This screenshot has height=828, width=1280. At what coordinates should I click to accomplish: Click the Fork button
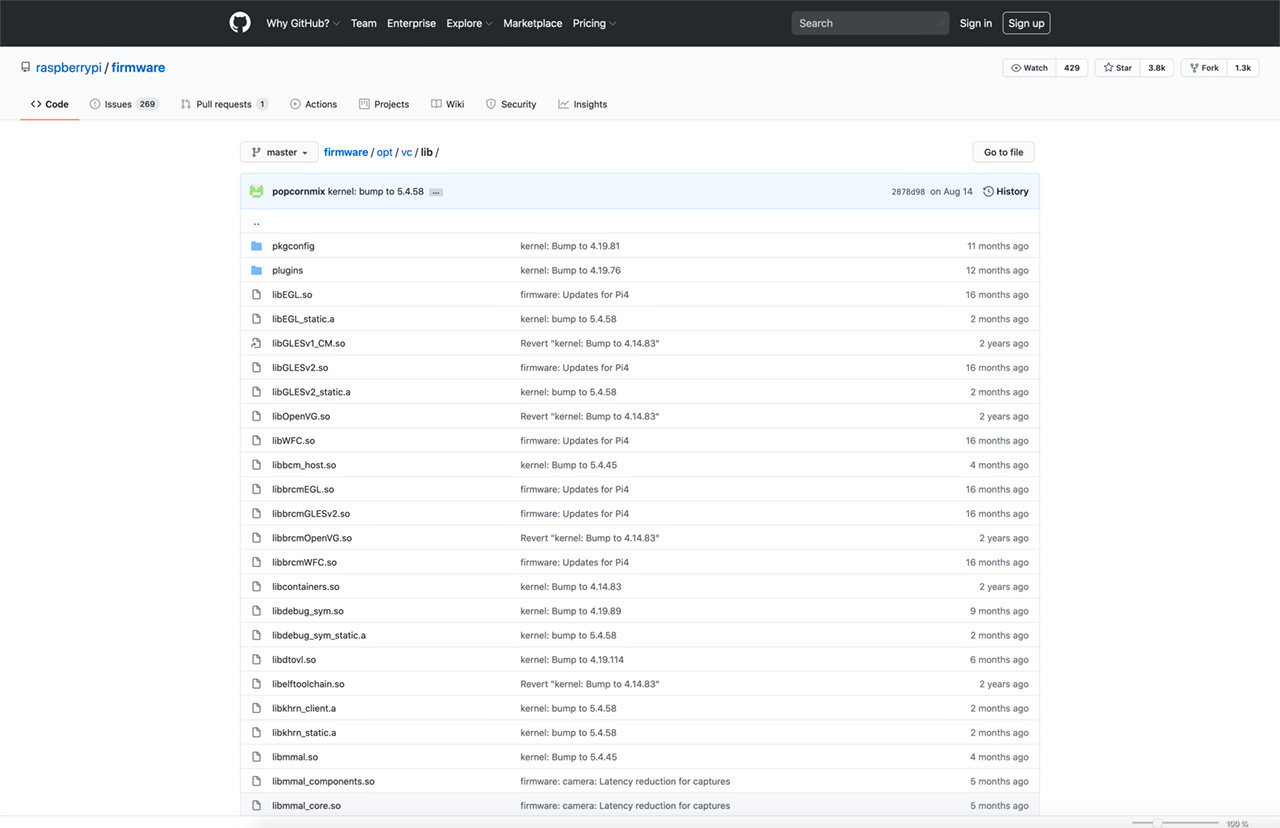1204,68
